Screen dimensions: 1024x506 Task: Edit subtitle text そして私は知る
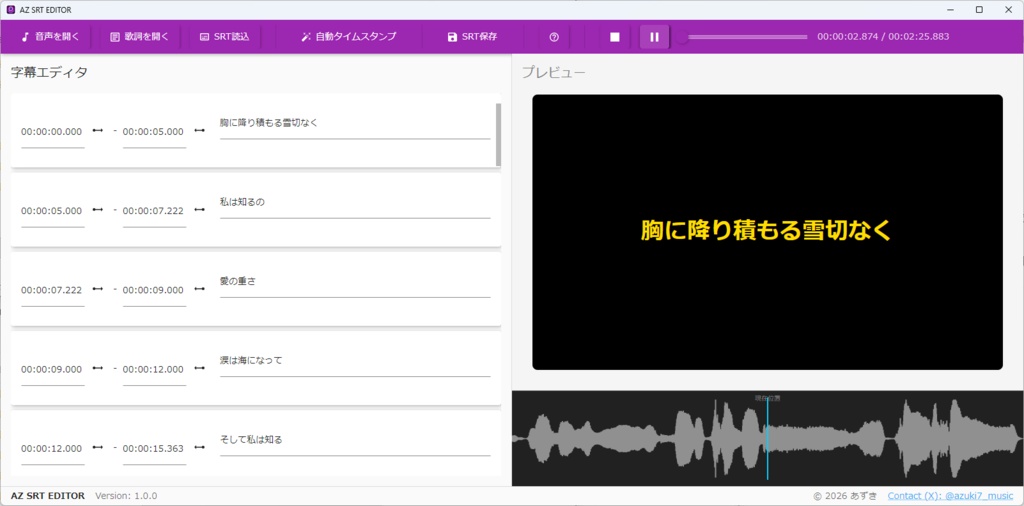(x=355, y=441)
